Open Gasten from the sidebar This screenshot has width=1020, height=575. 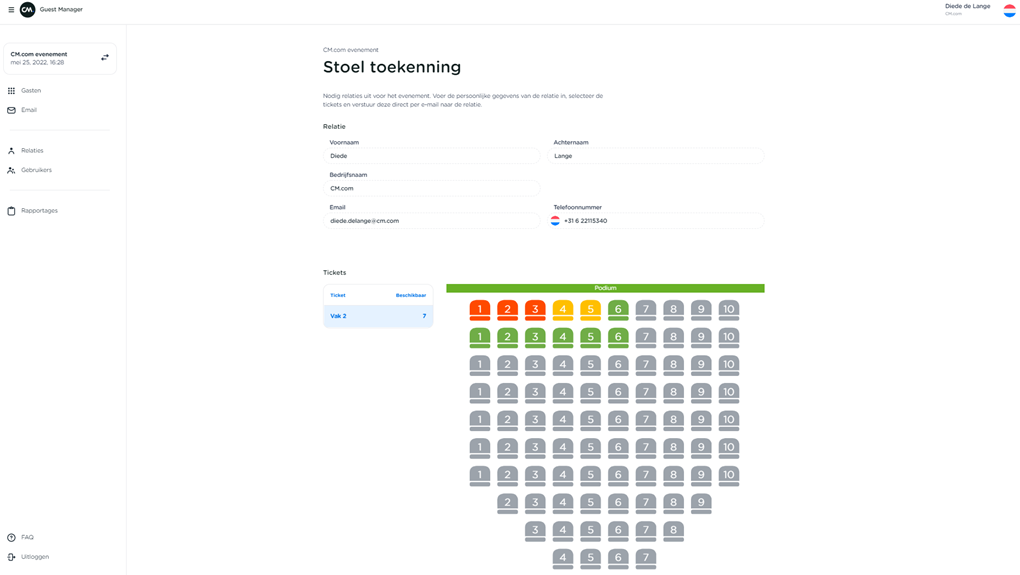pos(31,91)
